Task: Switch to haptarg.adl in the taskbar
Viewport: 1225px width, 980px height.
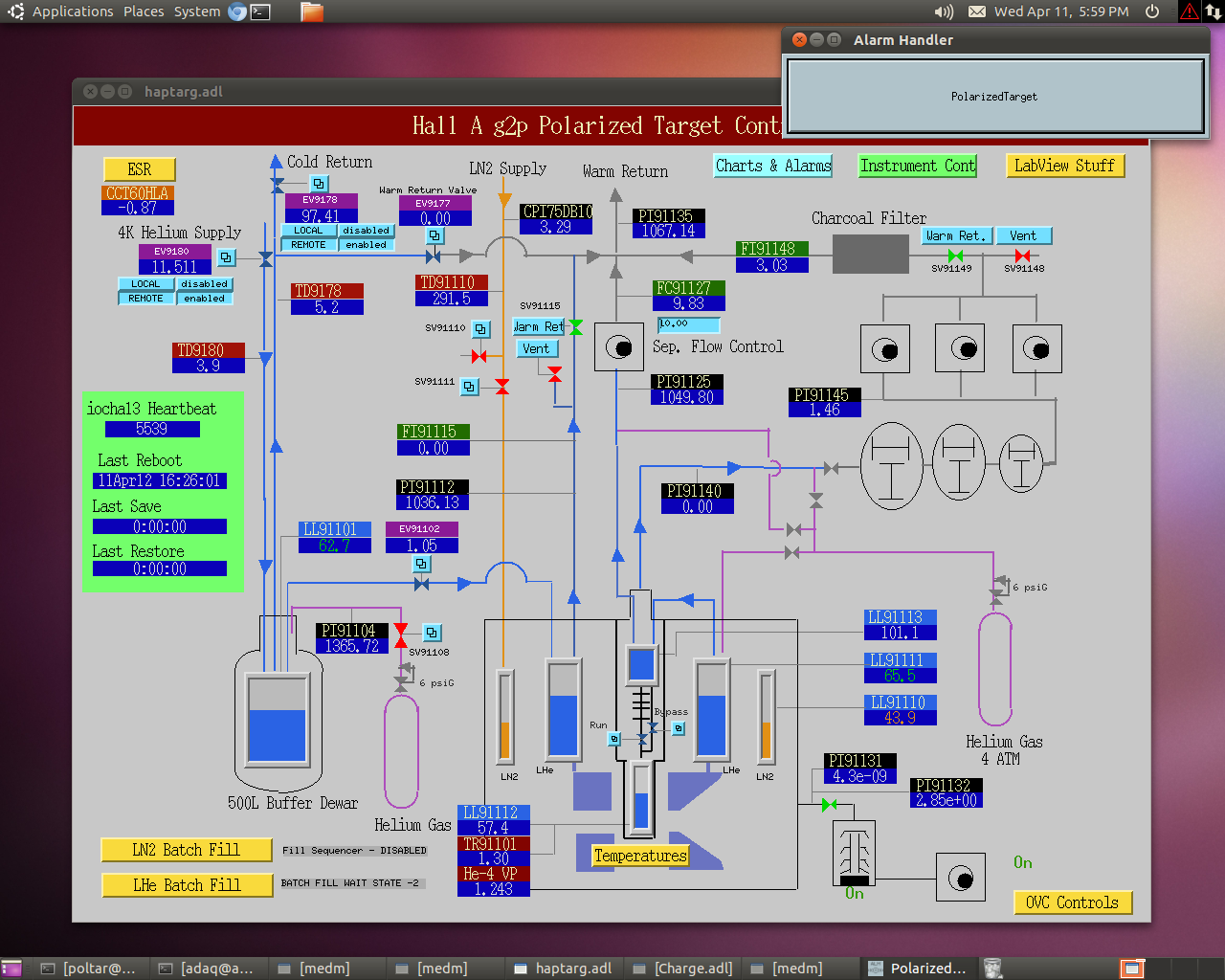Action: pyautogui.click(x=564, y=969)
